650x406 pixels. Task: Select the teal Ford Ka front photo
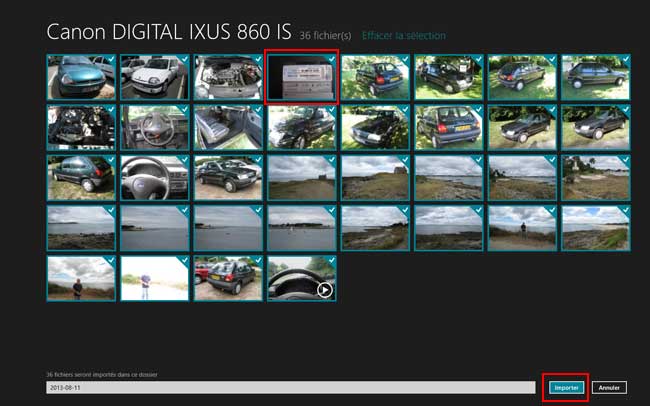(x=81, y=77)
